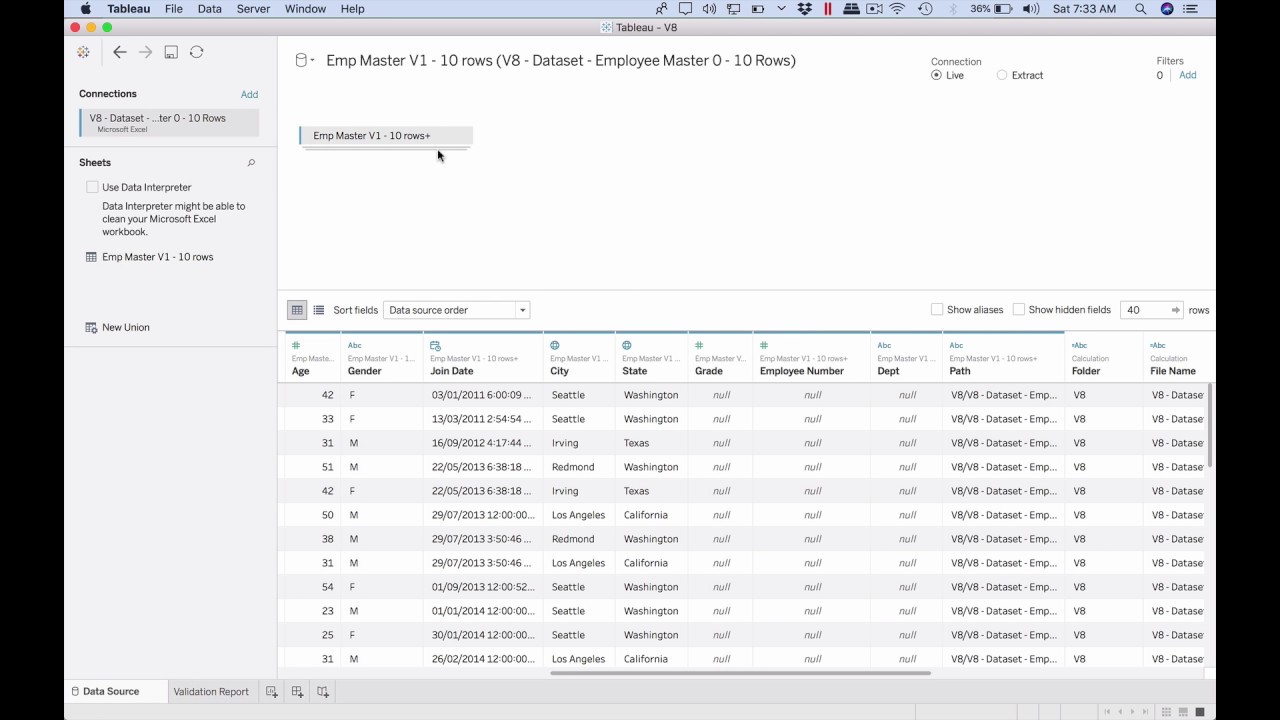Go back using the left arrow

[120, 52]
